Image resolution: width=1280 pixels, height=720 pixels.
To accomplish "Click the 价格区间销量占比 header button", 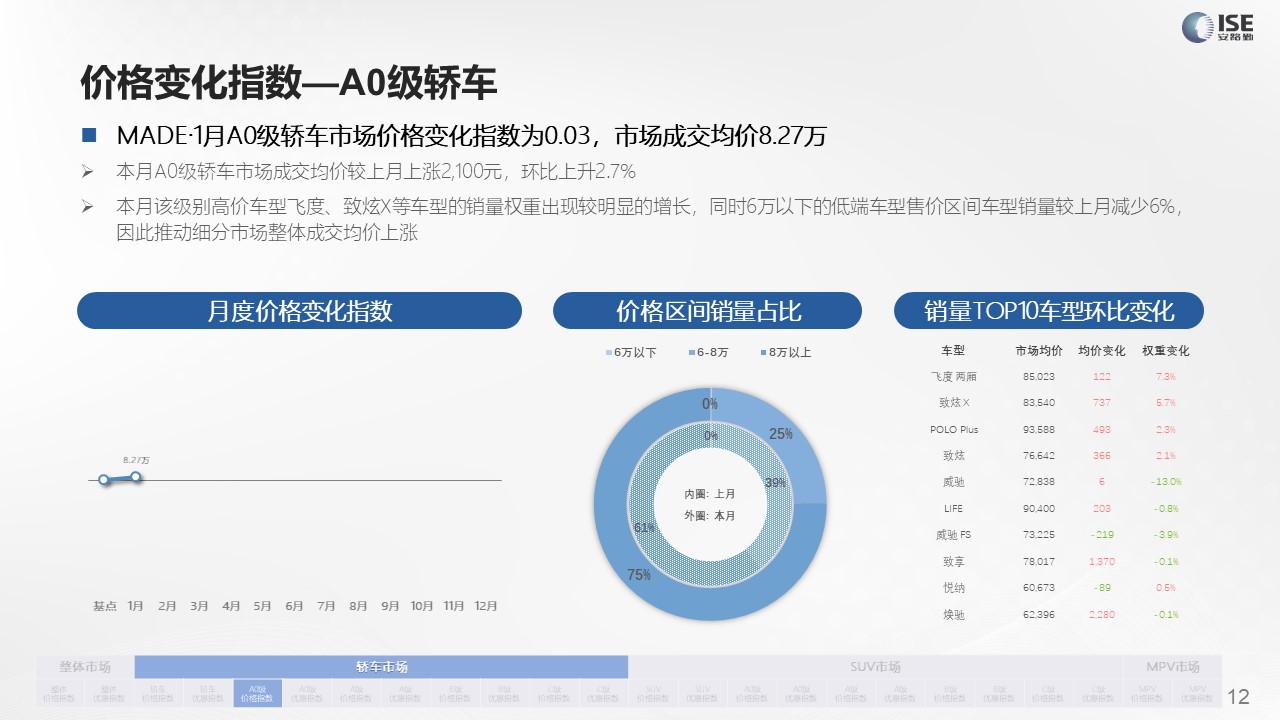I will pyautogui.click(x=707, y=311).
